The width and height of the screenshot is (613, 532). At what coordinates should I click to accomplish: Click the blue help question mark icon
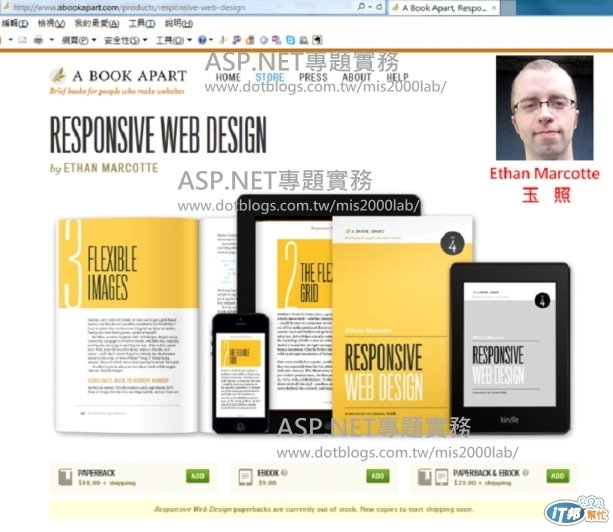pos(202,40)
